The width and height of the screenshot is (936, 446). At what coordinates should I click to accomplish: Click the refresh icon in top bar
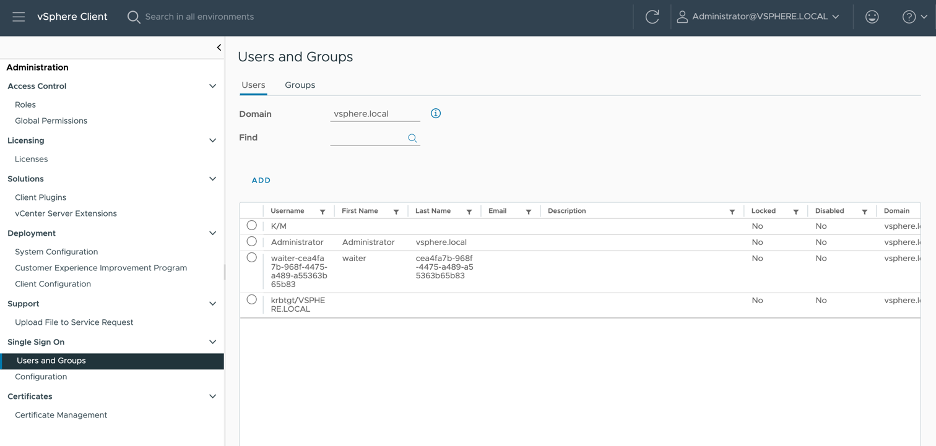tap(652, 17)
